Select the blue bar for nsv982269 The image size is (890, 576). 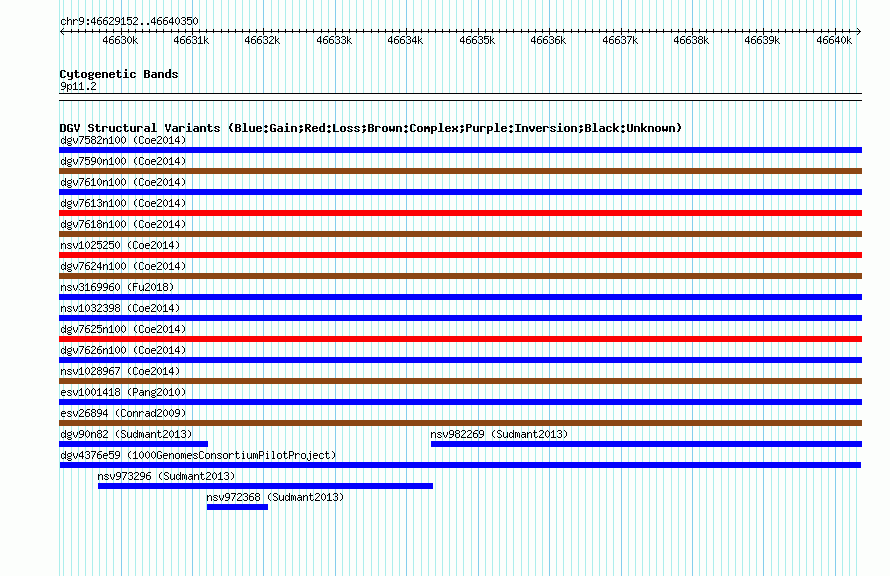tap(646, 444)
